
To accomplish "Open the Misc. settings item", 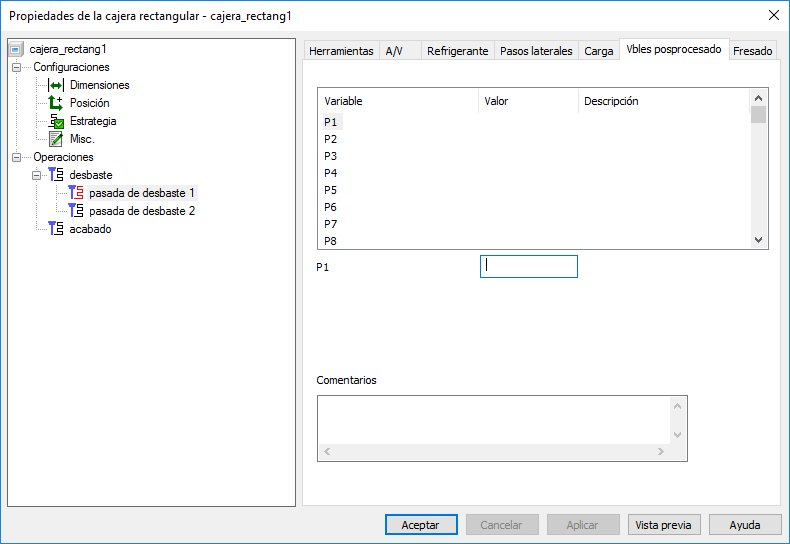I will 82,139.
